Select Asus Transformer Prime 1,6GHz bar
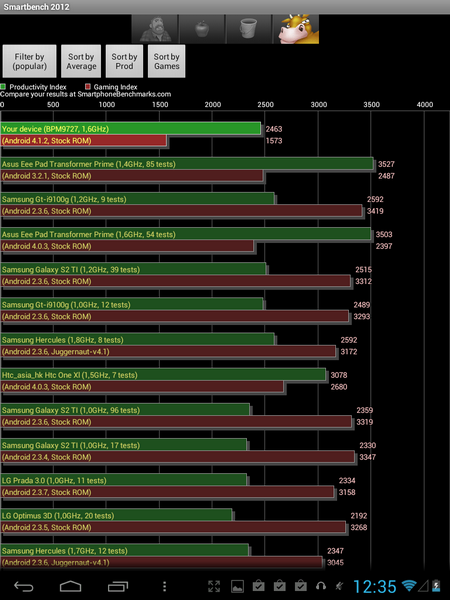 [x=186, y=234]
